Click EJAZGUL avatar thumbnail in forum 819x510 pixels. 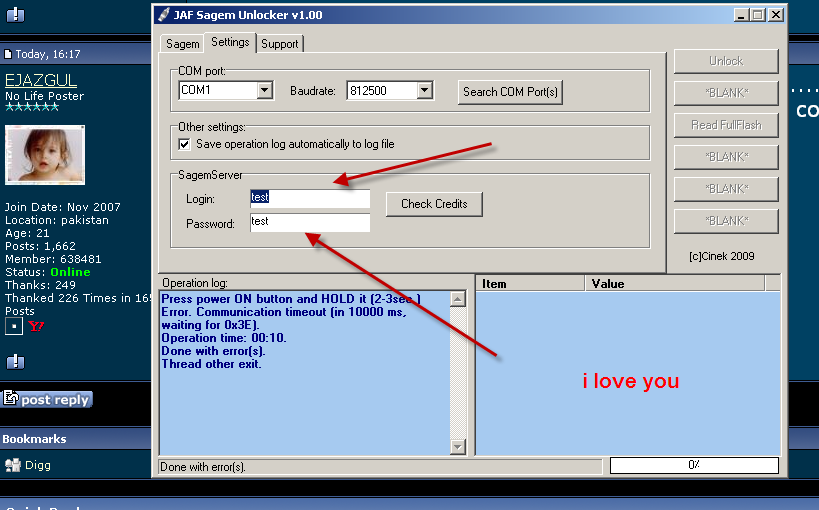click(45, 155)
